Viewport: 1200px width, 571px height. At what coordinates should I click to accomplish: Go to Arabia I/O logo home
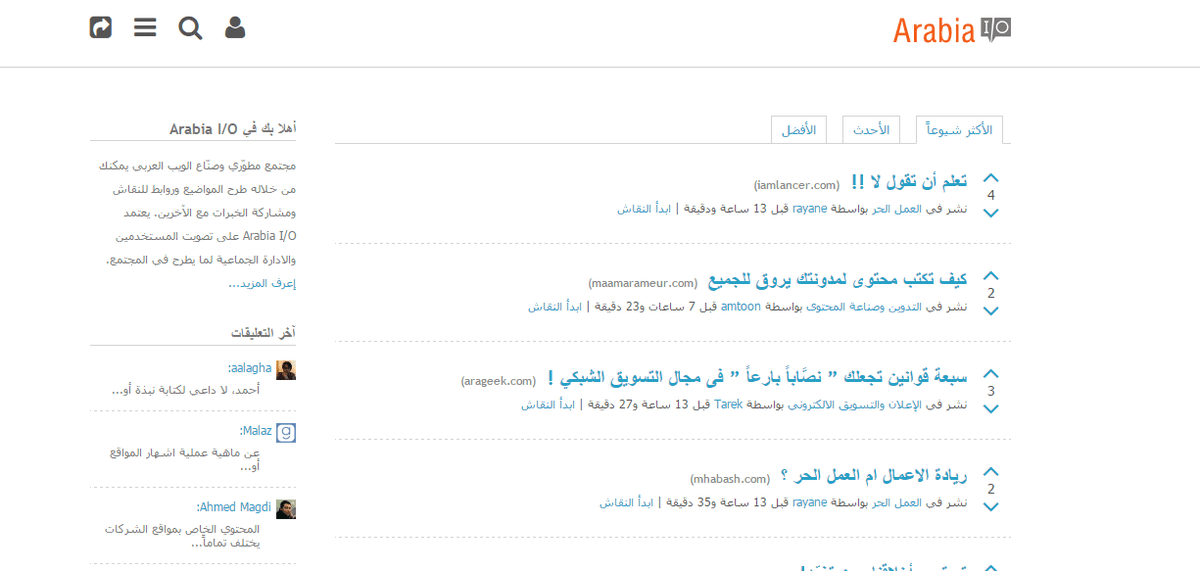(952, 30)
